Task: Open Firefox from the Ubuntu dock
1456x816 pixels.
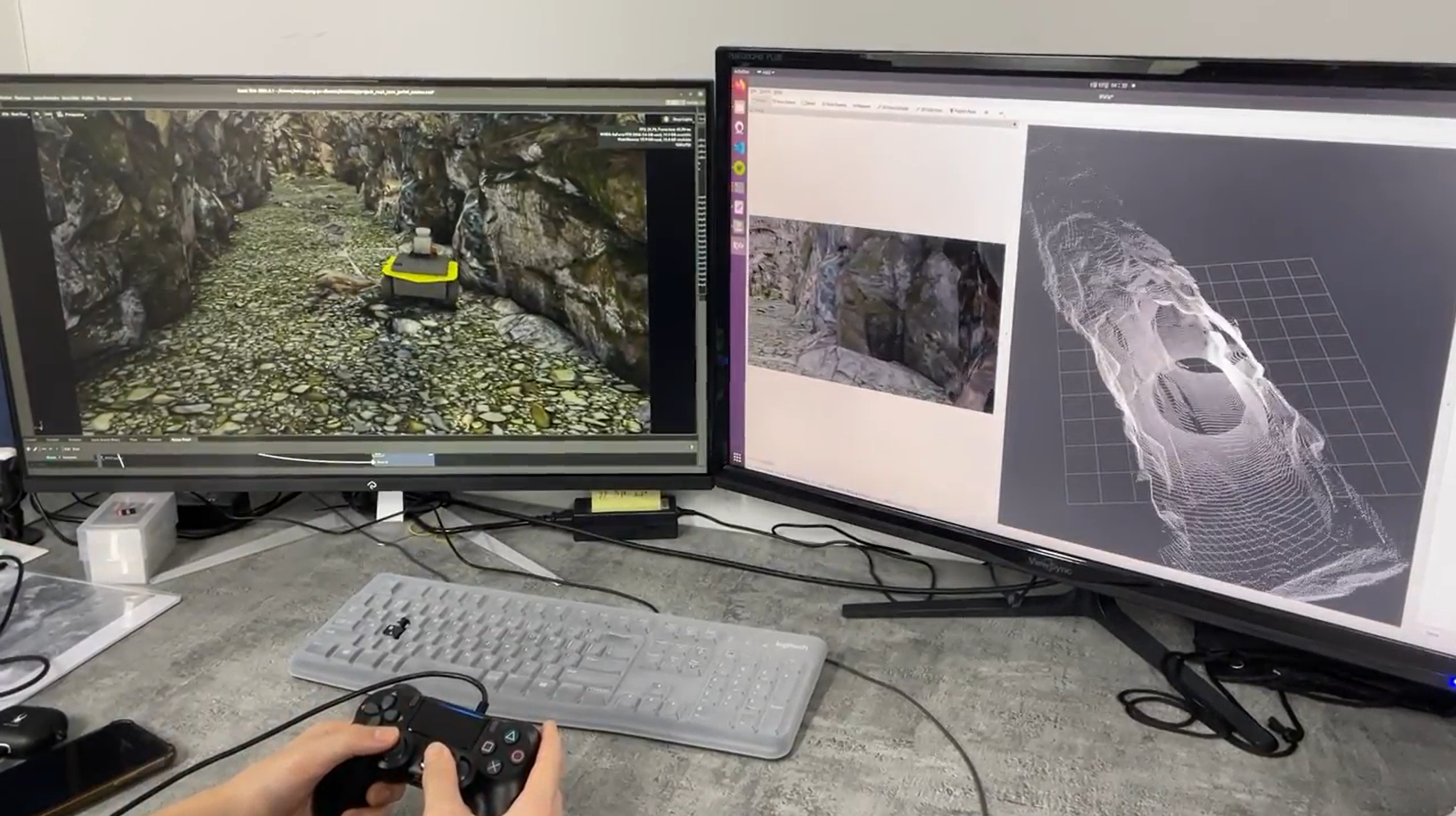Action: click(740, 87)
